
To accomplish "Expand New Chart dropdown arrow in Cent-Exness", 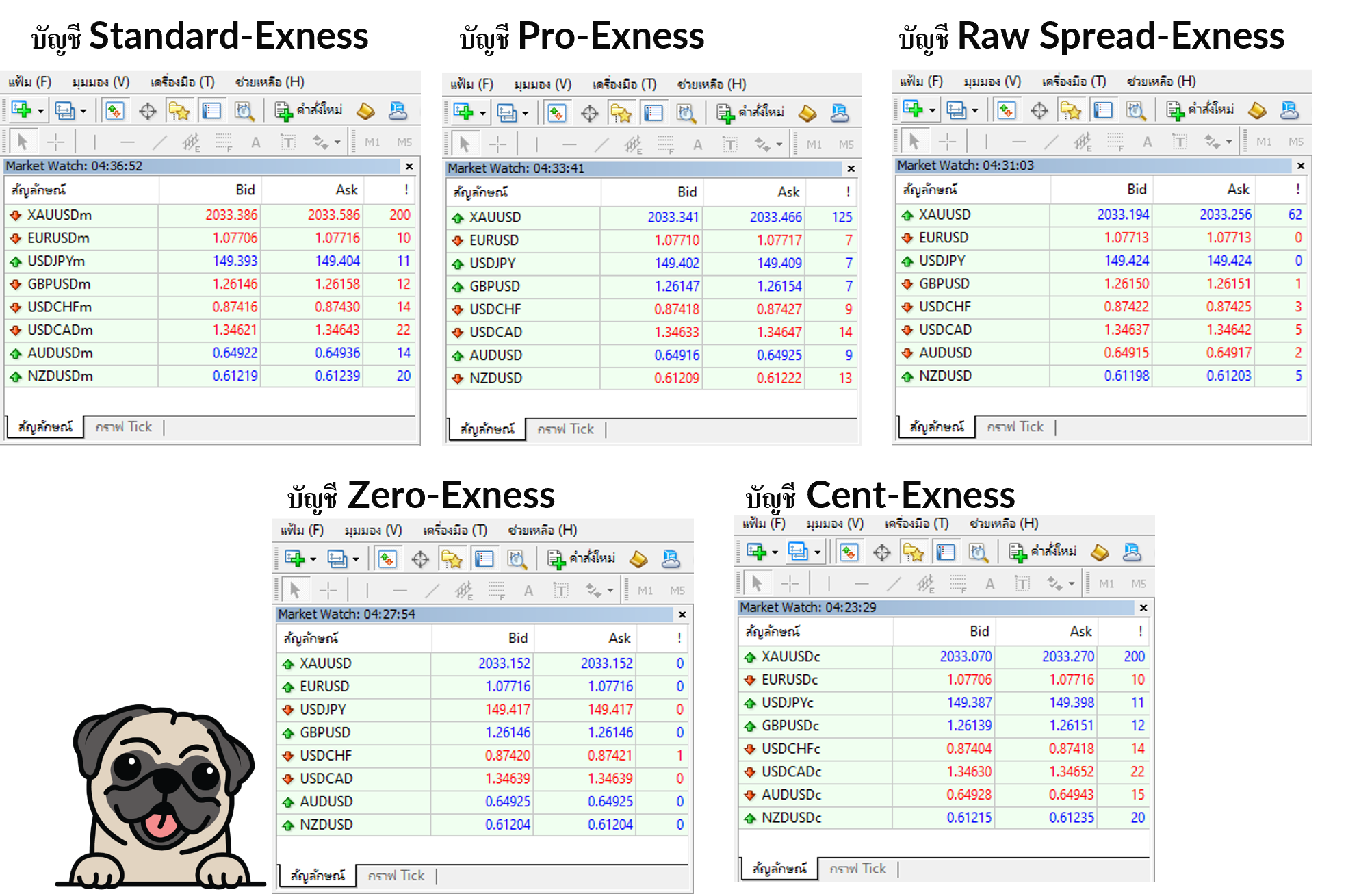I will (775, 552).
